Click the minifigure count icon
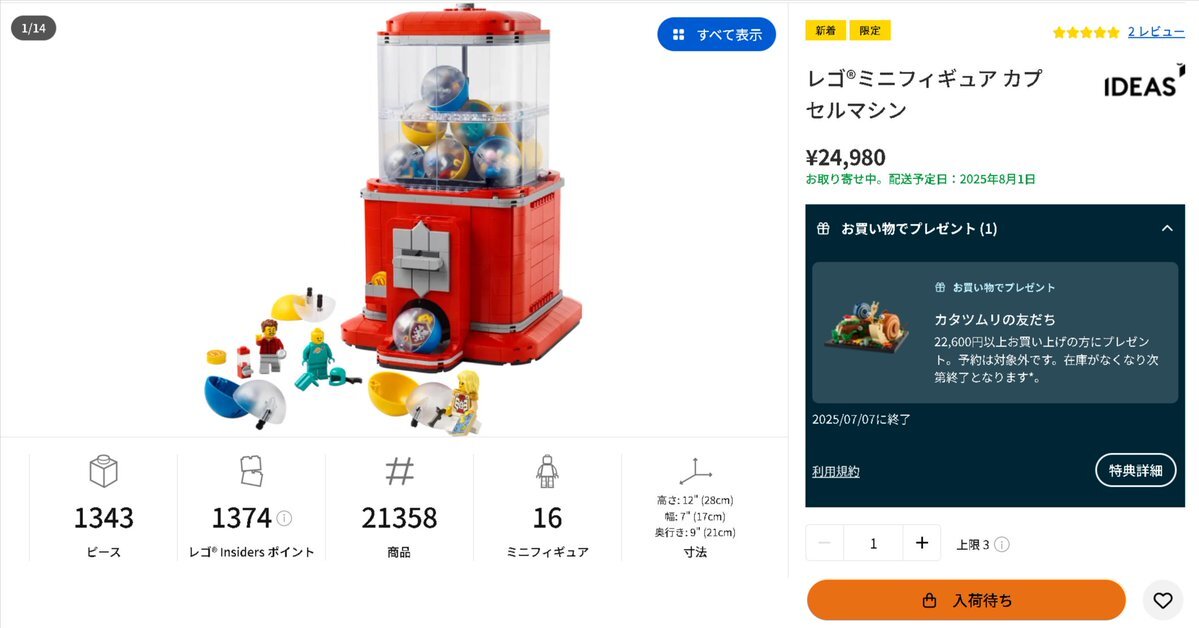The width and height of the screenshot is (1199, 628). click(x=547, y=471)
